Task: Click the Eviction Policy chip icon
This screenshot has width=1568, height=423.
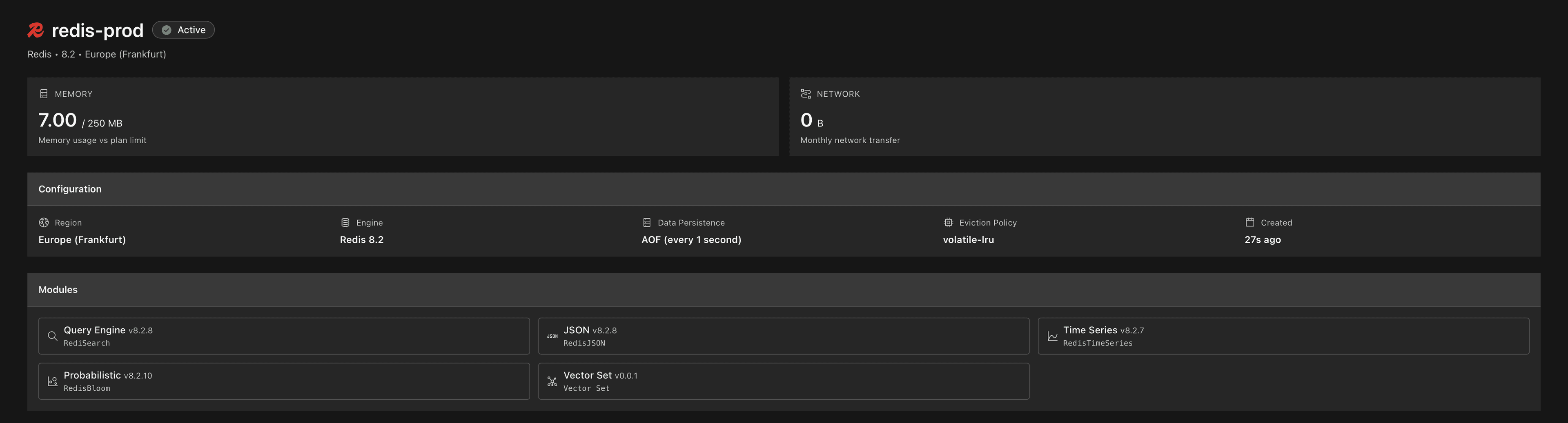Action: [948, 222]
